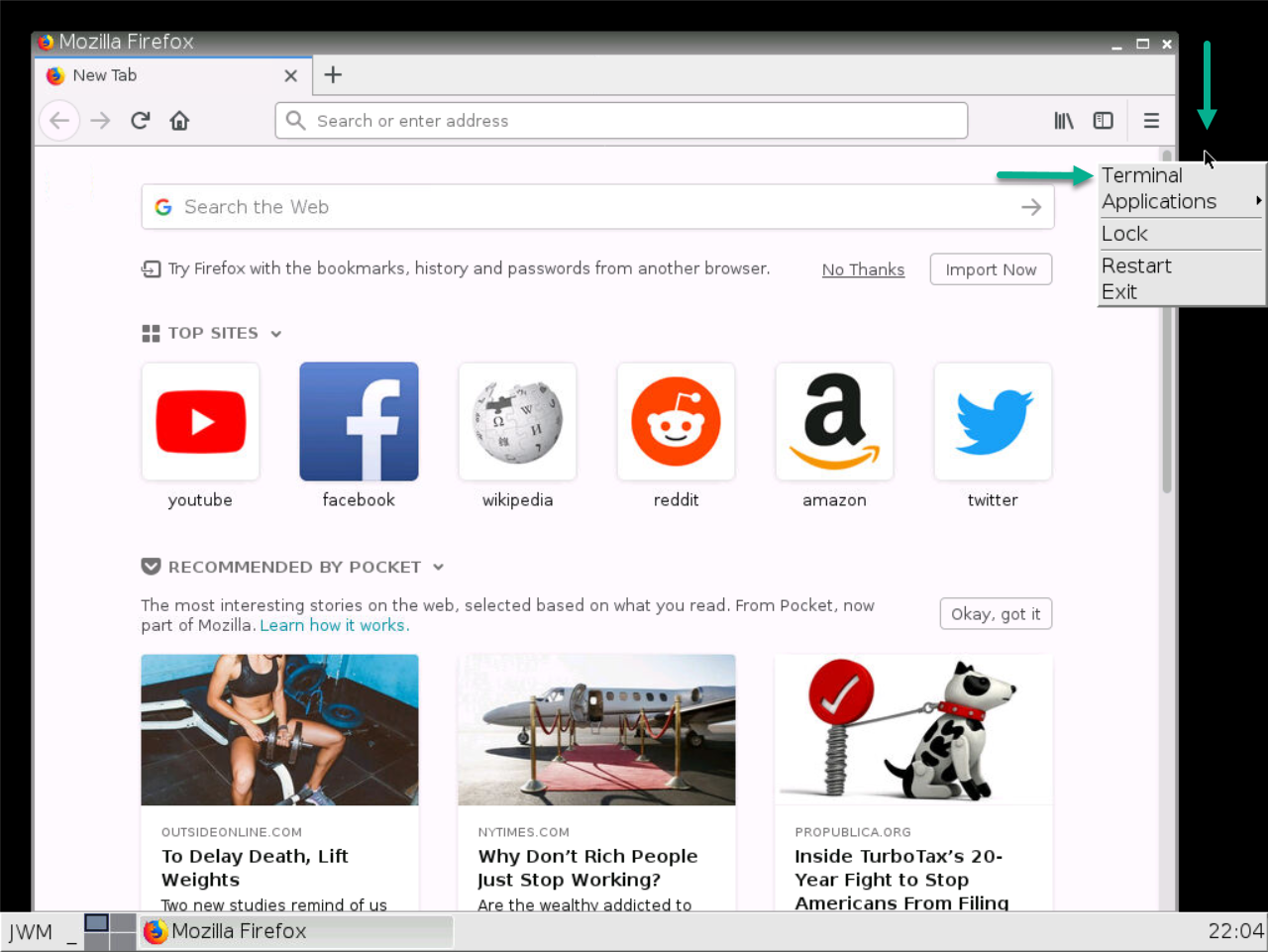Open the Firefox home page icon
This screenshot has width=1268, height=952.
pos(179,121)
